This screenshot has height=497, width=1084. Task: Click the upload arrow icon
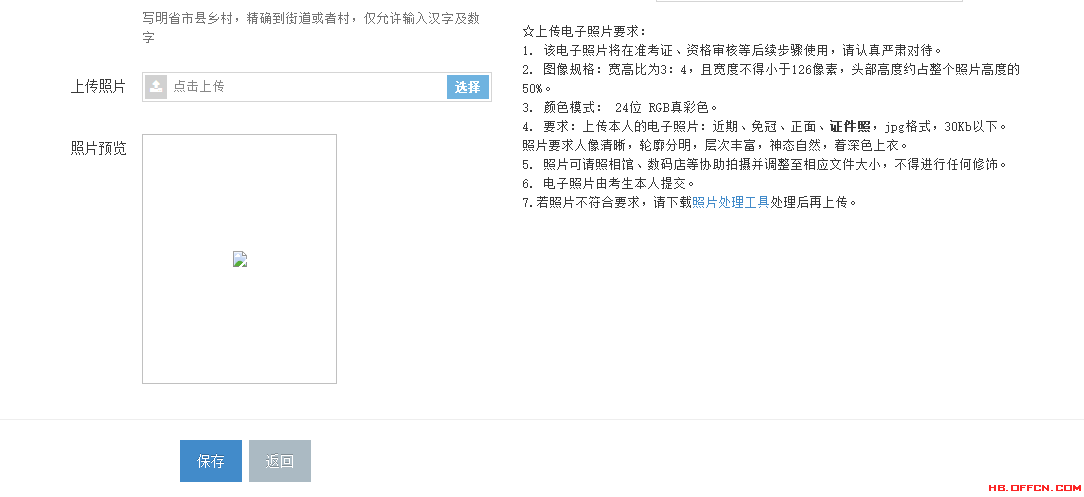[156, 87]
